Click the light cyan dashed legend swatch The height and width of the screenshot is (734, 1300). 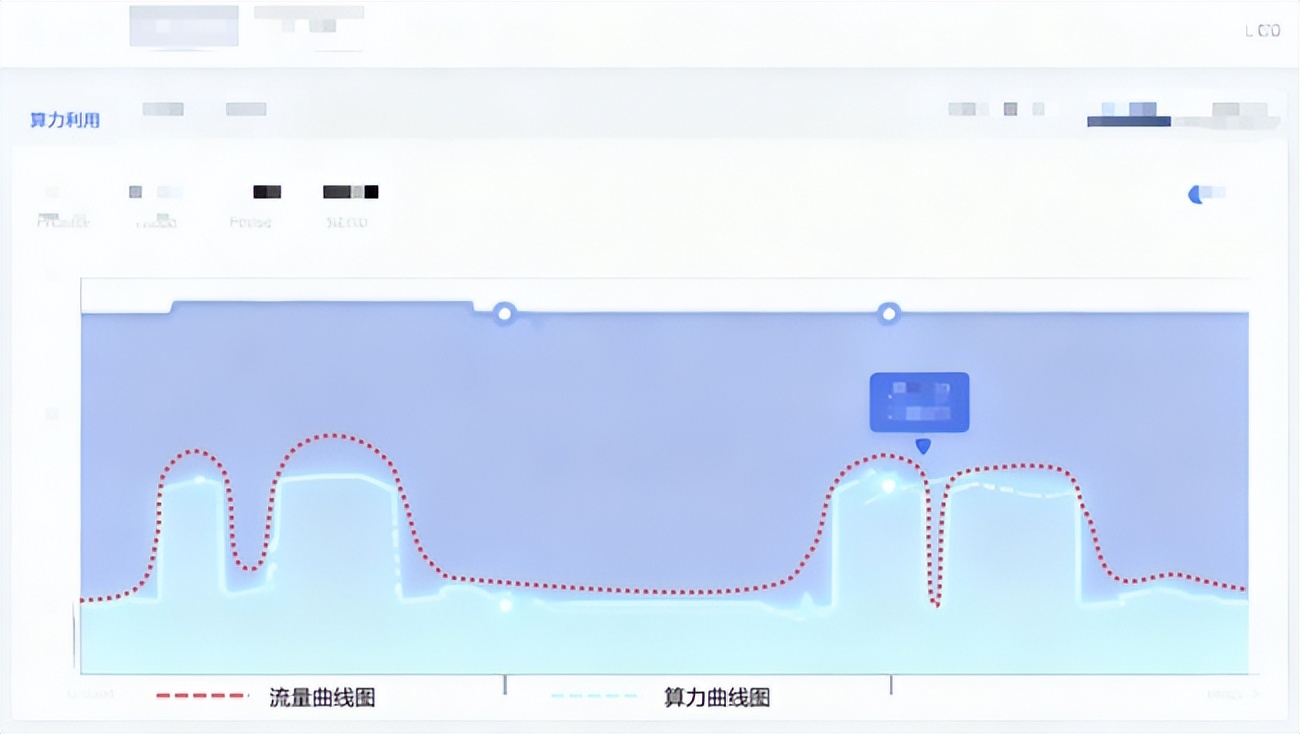click(594, 696)
